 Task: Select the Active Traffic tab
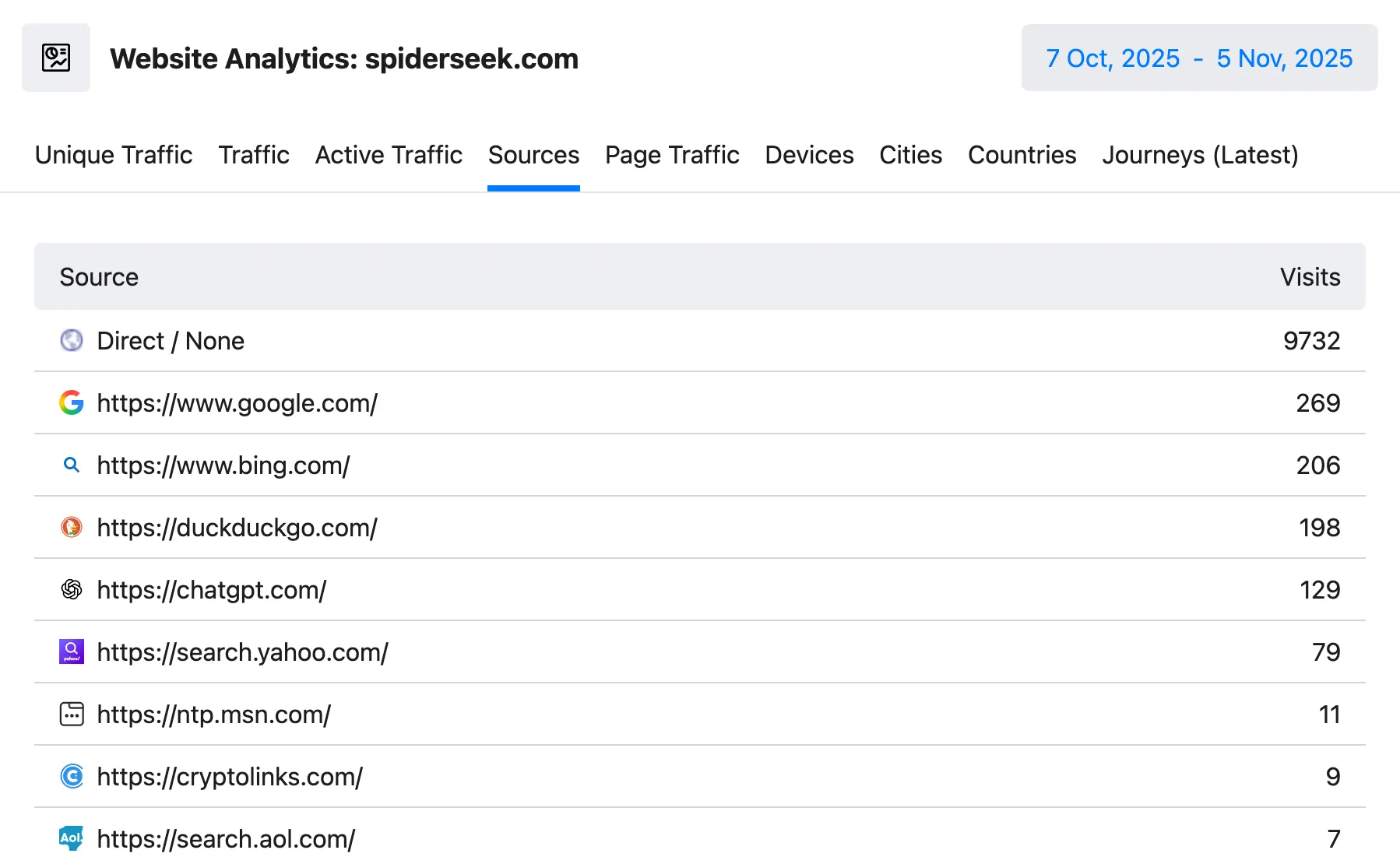pyautogui.click(x=388, y=155)
